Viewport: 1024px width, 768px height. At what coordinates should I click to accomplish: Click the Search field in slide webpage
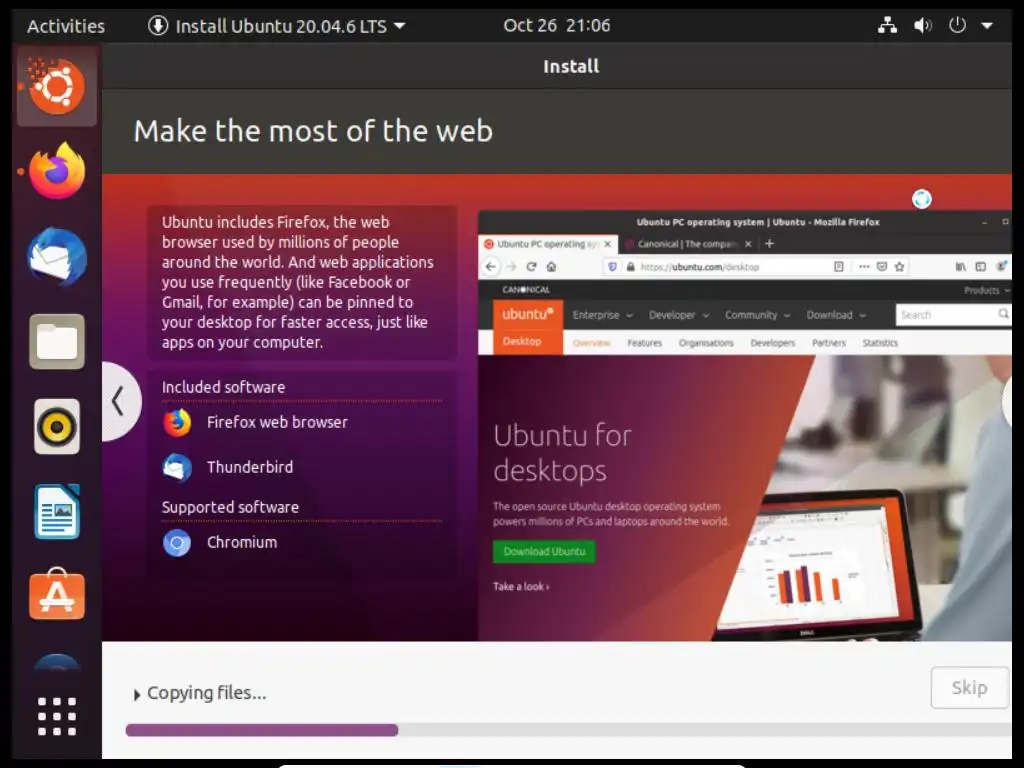point(953,315)
